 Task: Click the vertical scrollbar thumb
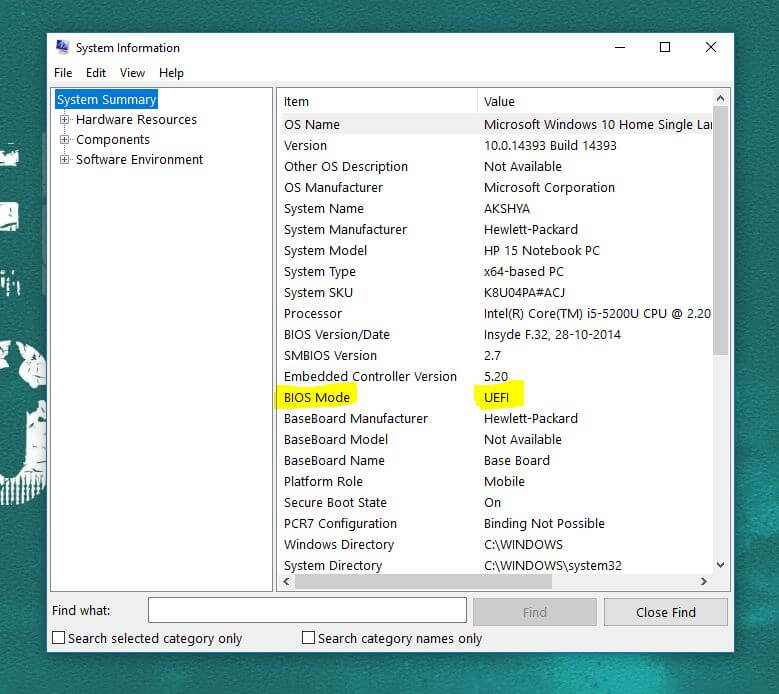tap(720, 231)
